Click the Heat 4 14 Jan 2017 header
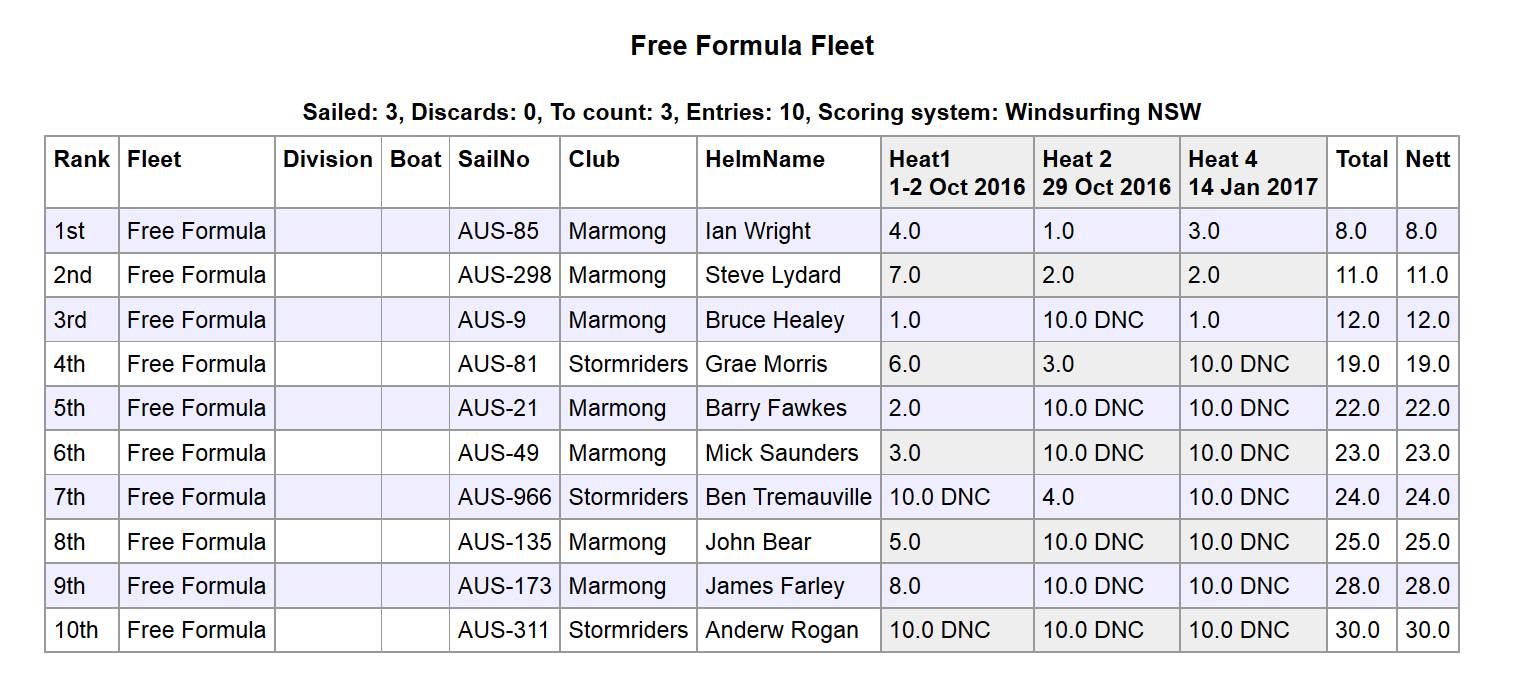 coord(1252,173)
